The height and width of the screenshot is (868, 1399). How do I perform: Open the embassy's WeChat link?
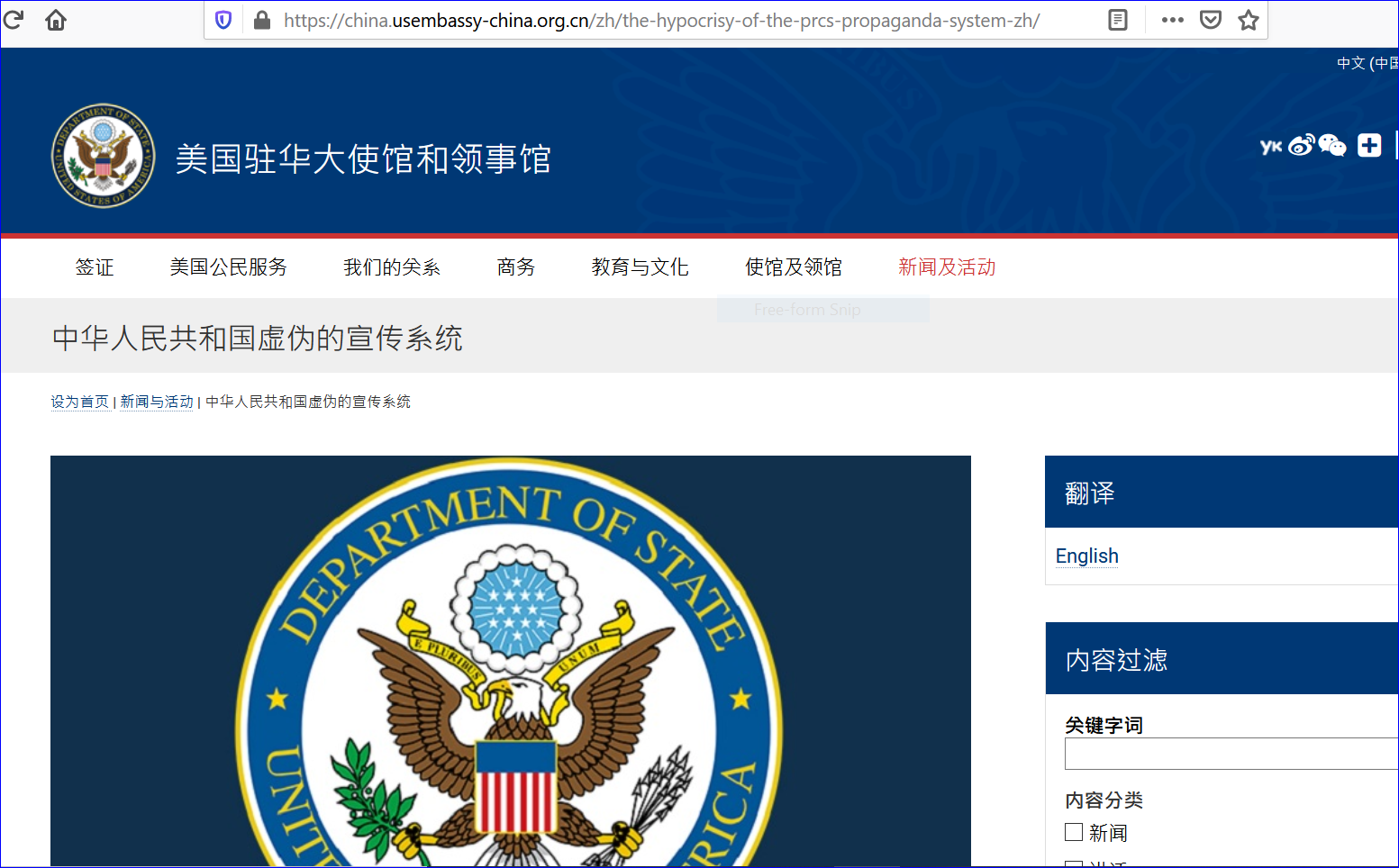click(1332, 145)
